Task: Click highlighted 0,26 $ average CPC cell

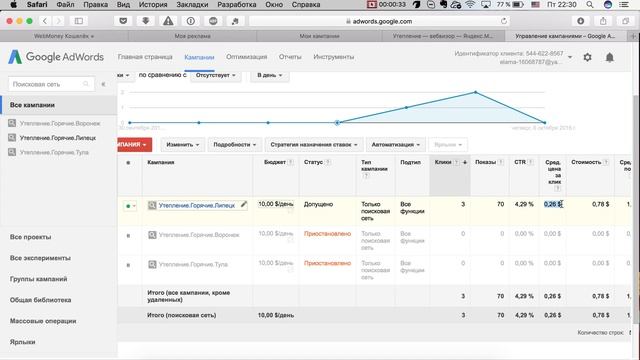Action: point(552,204)
